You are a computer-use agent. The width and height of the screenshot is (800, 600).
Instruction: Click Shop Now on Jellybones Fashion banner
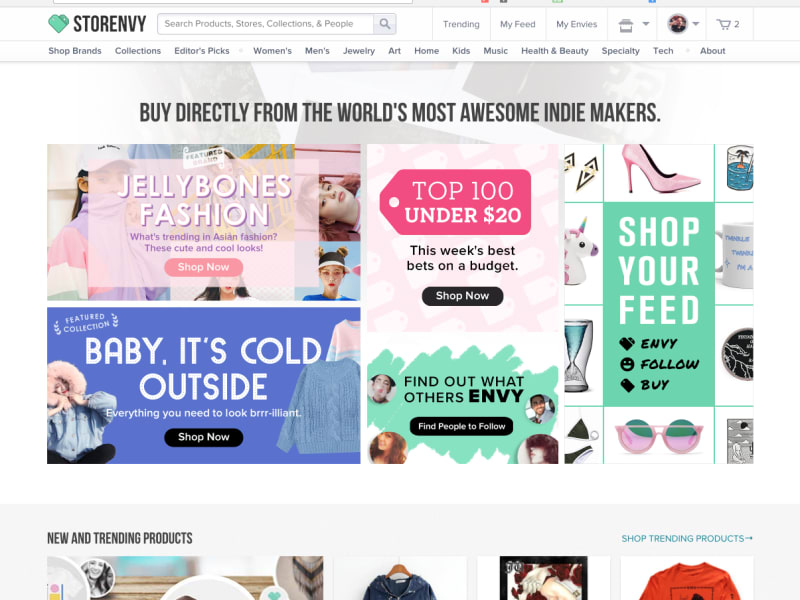pos(204,267)
